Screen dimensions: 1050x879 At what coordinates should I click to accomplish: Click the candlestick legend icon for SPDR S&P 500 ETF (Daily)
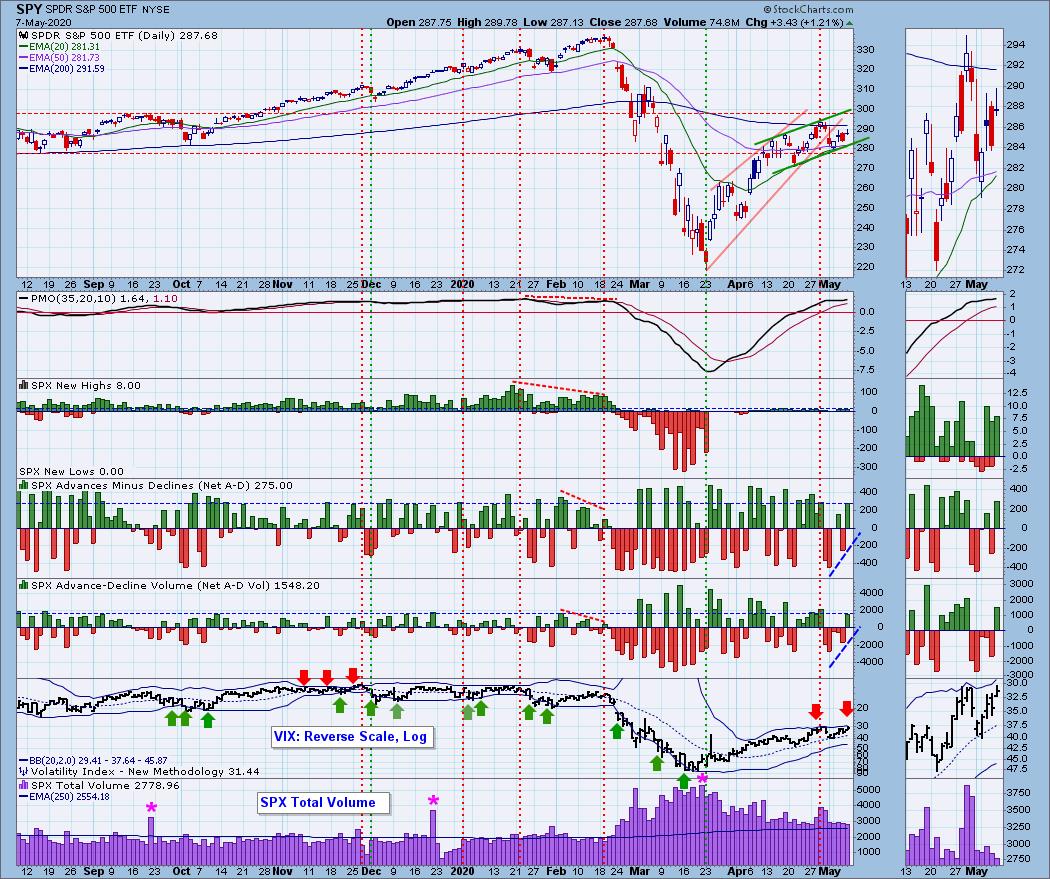point(23,36)
